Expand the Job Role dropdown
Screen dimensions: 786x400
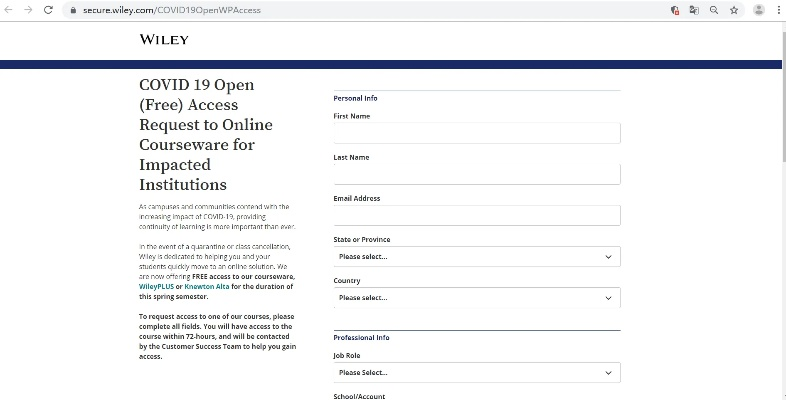coord(476,373)
